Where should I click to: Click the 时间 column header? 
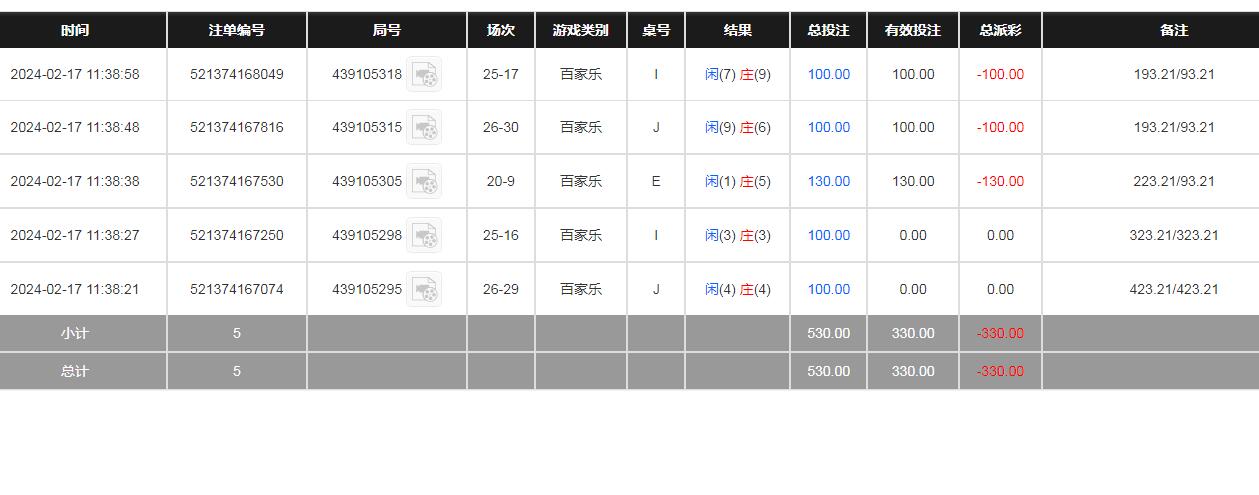coord(74,30)
